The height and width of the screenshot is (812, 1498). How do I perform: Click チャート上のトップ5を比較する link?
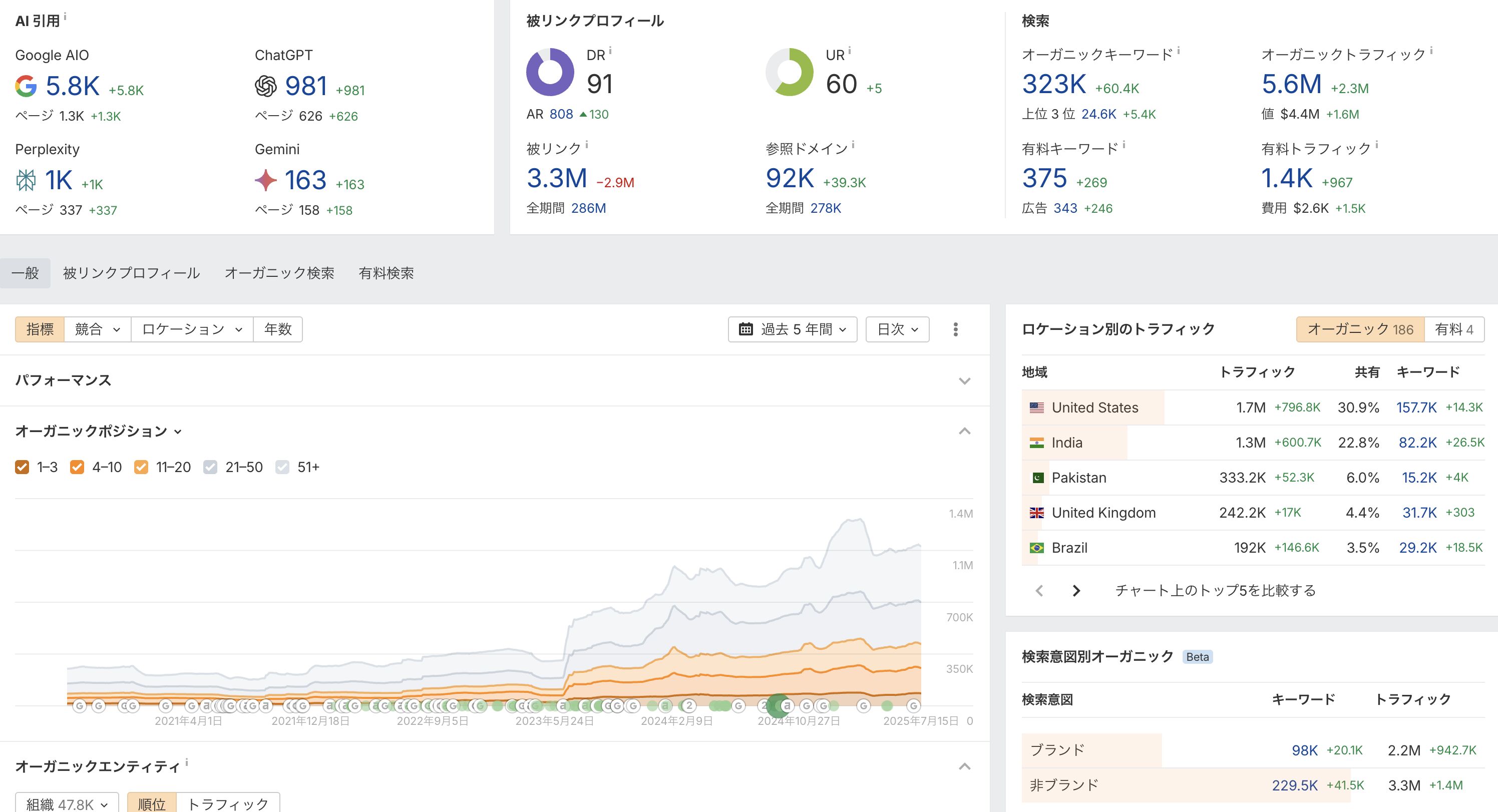coord(1215,590)
